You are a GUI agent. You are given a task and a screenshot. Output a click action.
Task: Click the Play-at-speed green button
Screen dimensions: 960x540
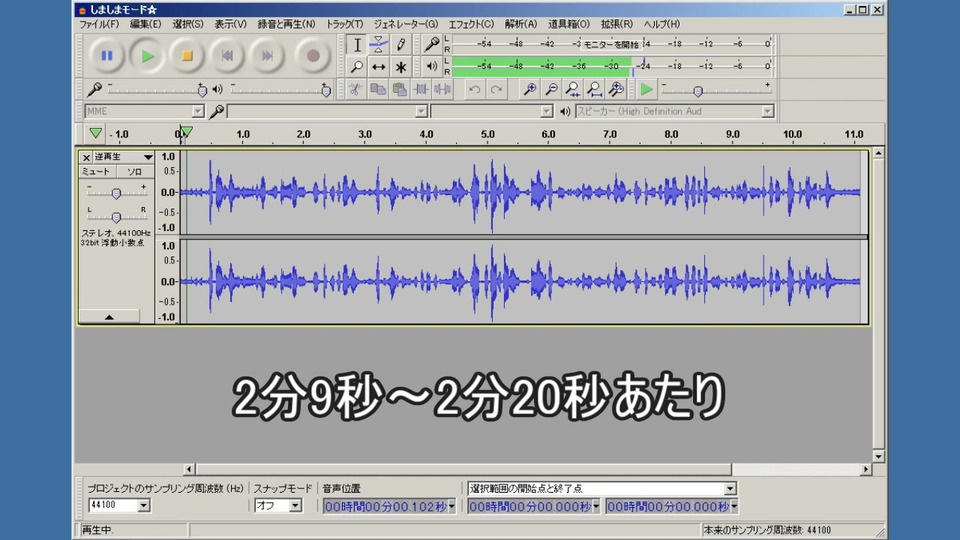pos(647,89)
